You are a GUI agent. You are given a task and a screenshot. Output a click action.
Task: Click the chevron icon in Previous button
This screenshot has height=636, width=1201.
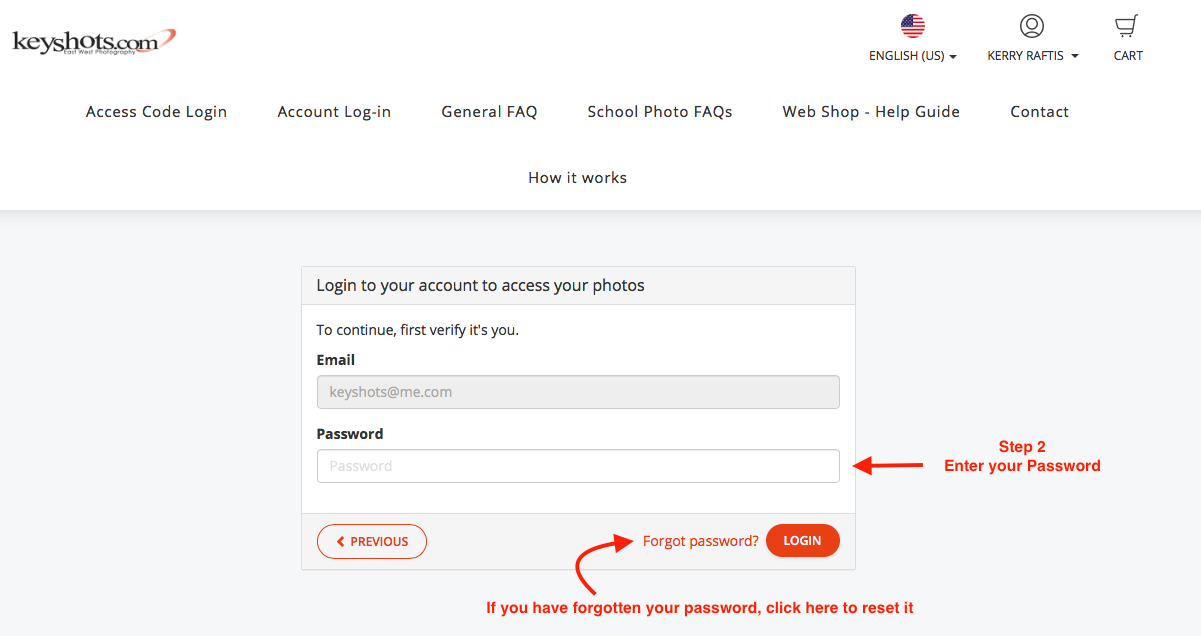coord(341,541)
